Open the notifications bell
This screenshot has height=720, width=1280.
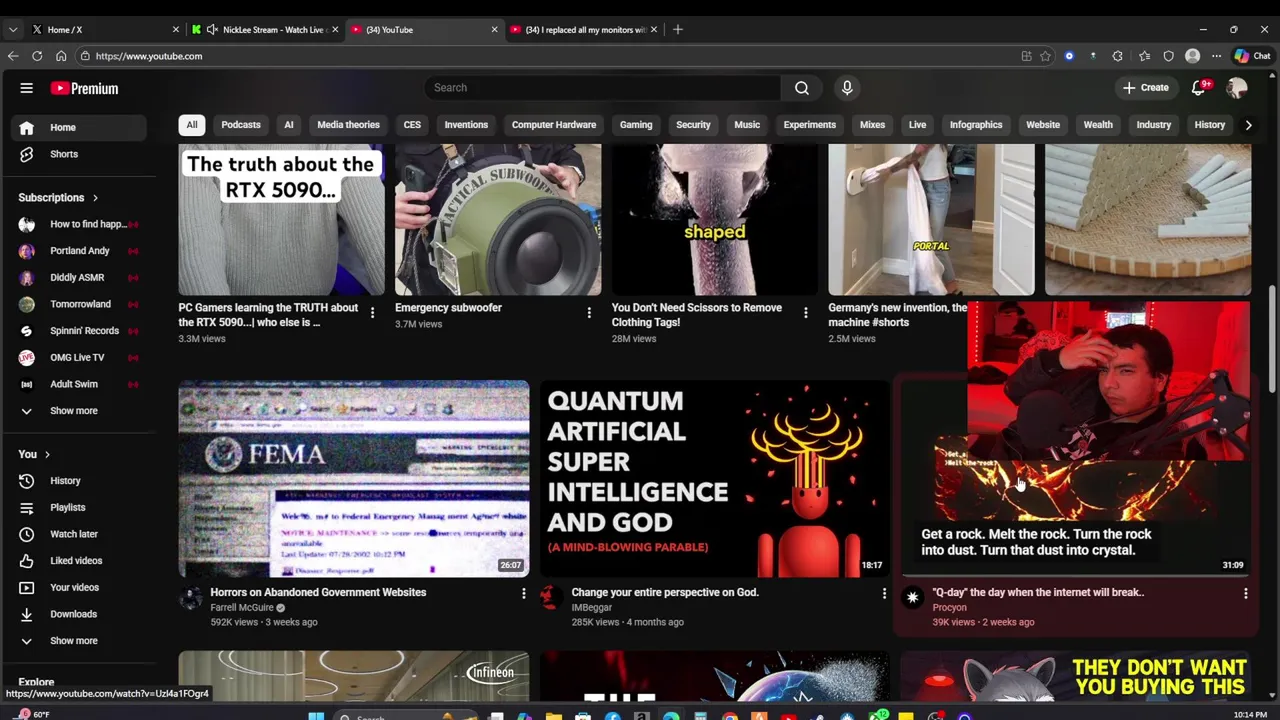coord(1199,88)
